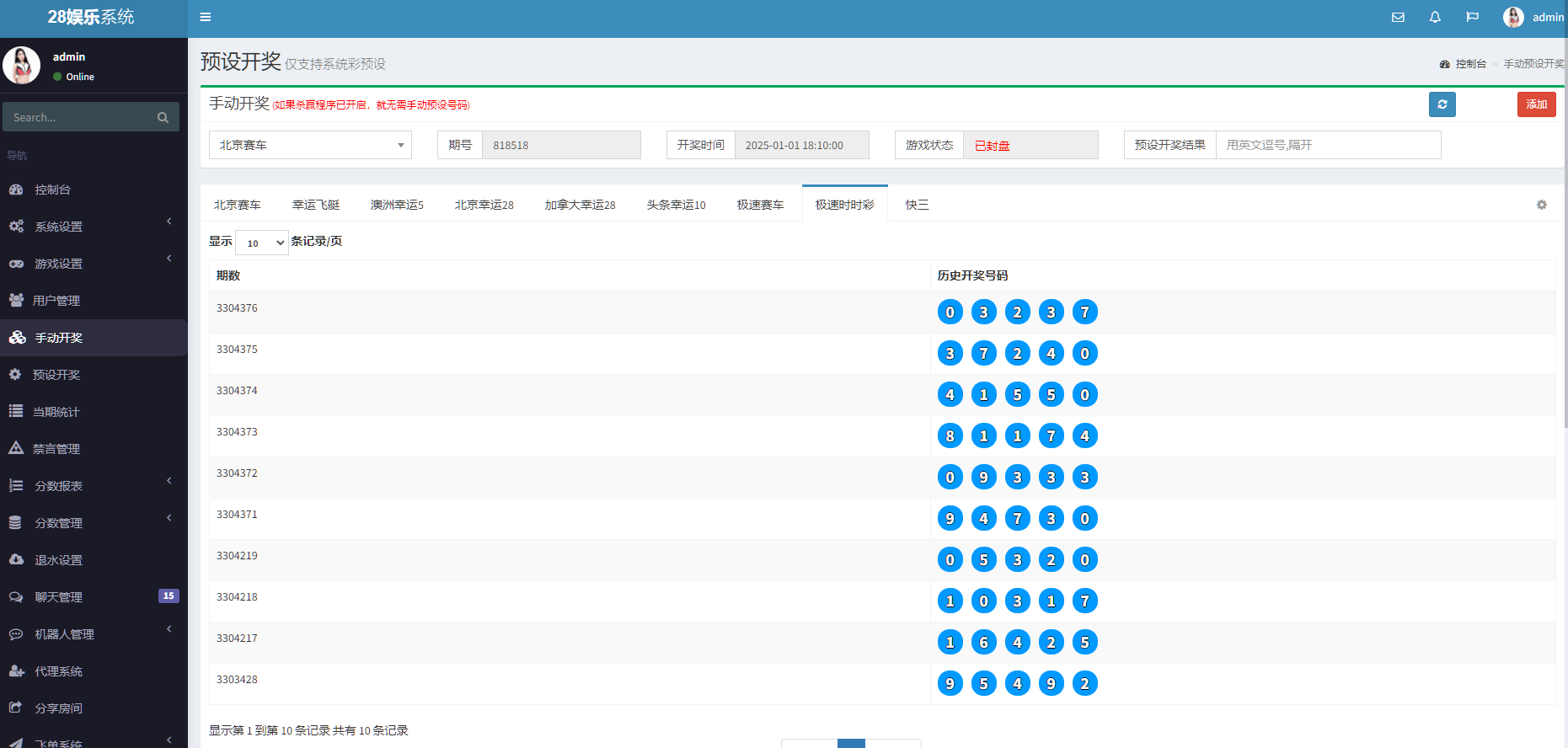Screen dimensions: 1568x748
Task: Click the sidebar admin profile picture
Action: click(x=22, y=65)
